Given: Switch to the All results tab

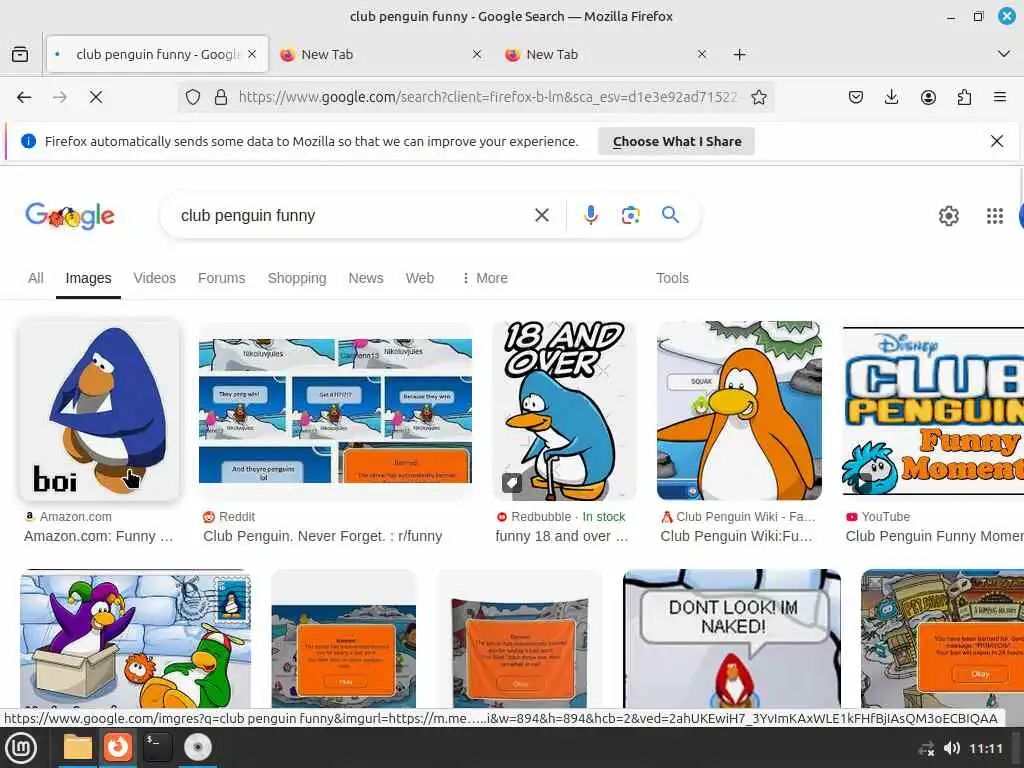Looking at the screenshot, I should (x=36, y=278).
